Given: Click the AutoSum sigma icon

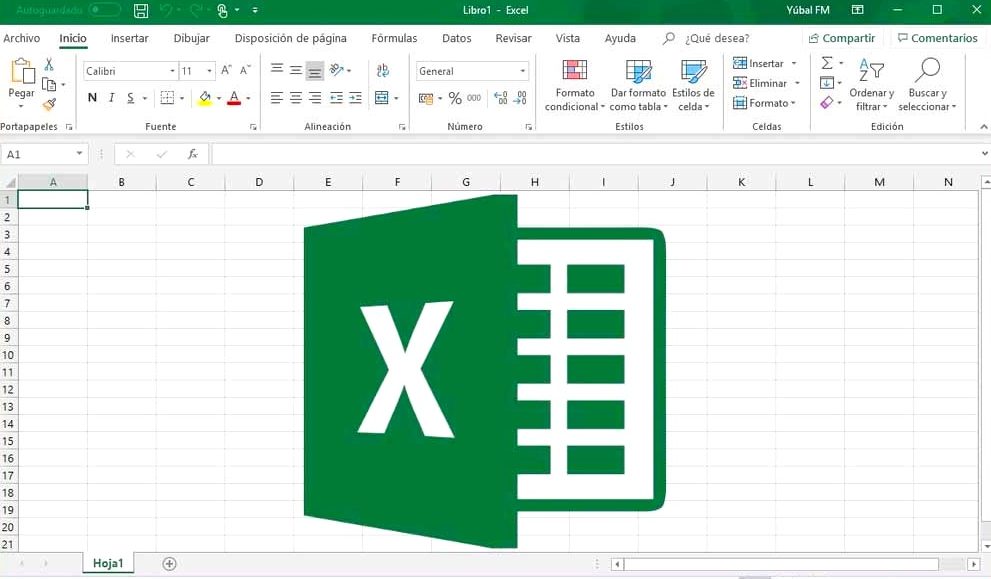Looking at the screenshot, I should pyautogui.click(x=827, y=63).
